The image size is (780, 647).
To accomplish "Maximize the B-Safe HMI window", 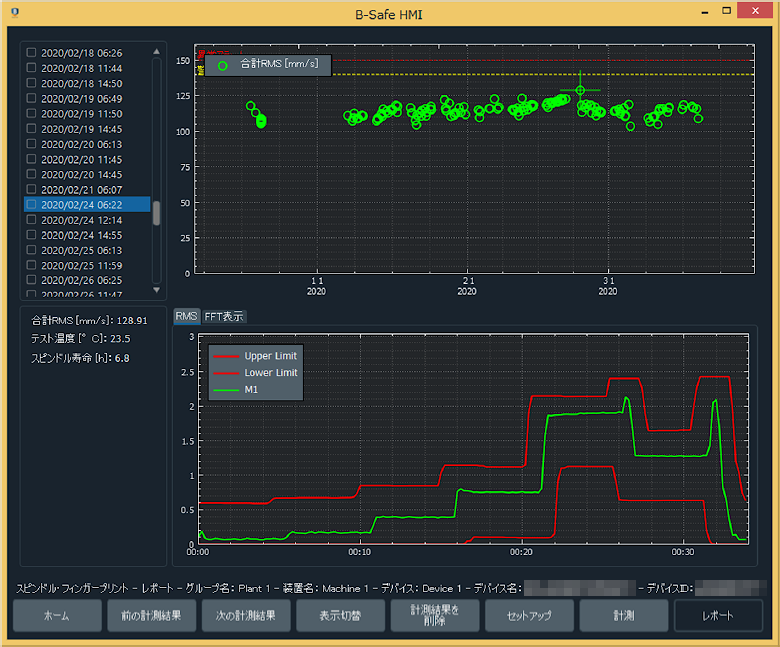I will 726,10.
